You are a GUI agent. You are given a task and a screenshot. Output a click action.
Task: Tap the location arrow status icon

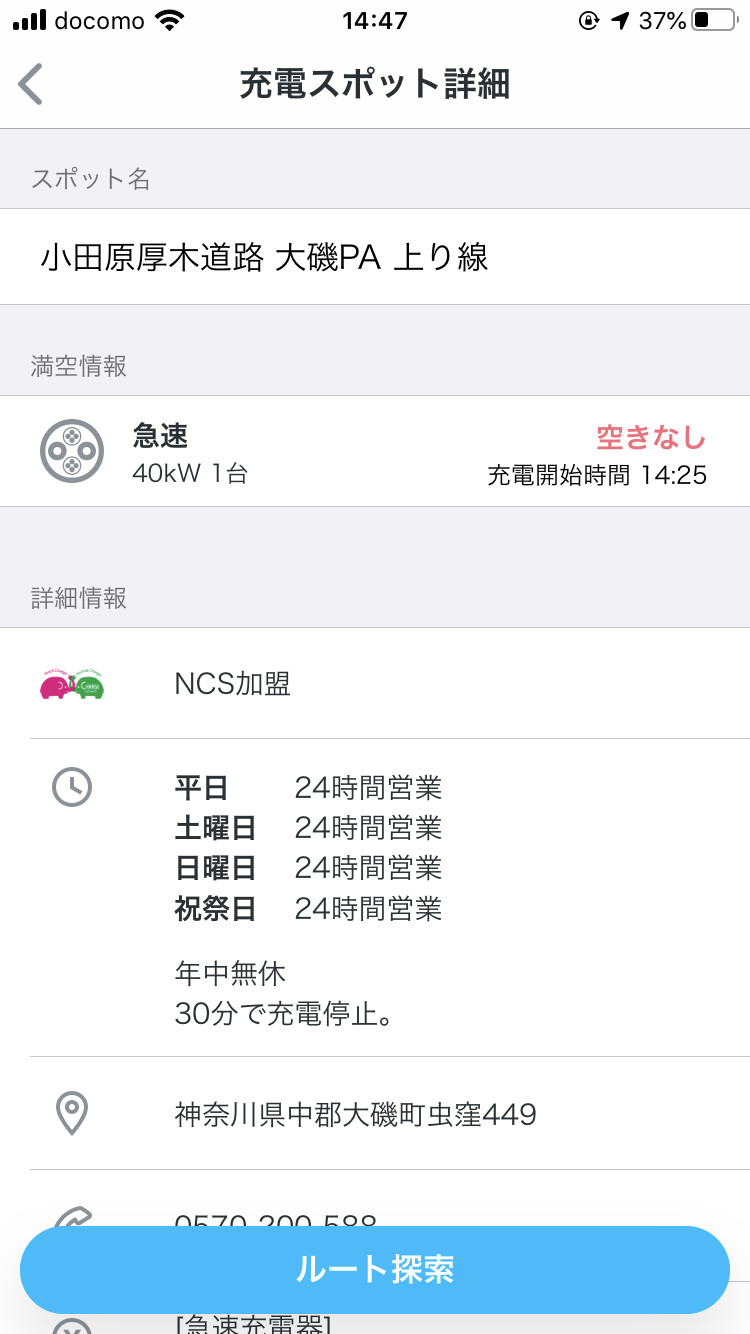click(621, 20)
